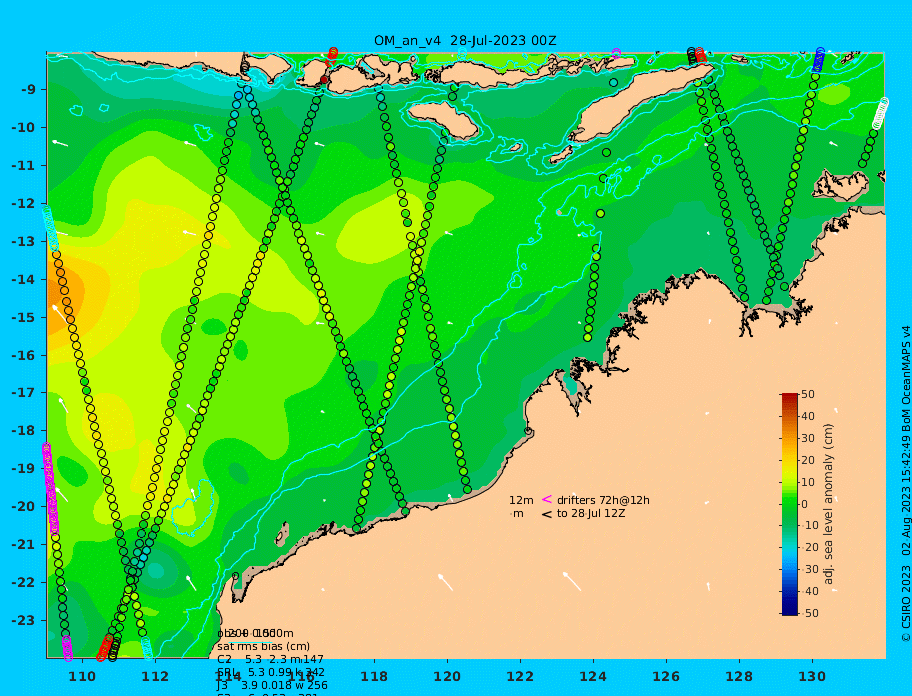Click the latitude axis label '-13'
The width and height of the screenshot is (912, 696).
(24, 241)
